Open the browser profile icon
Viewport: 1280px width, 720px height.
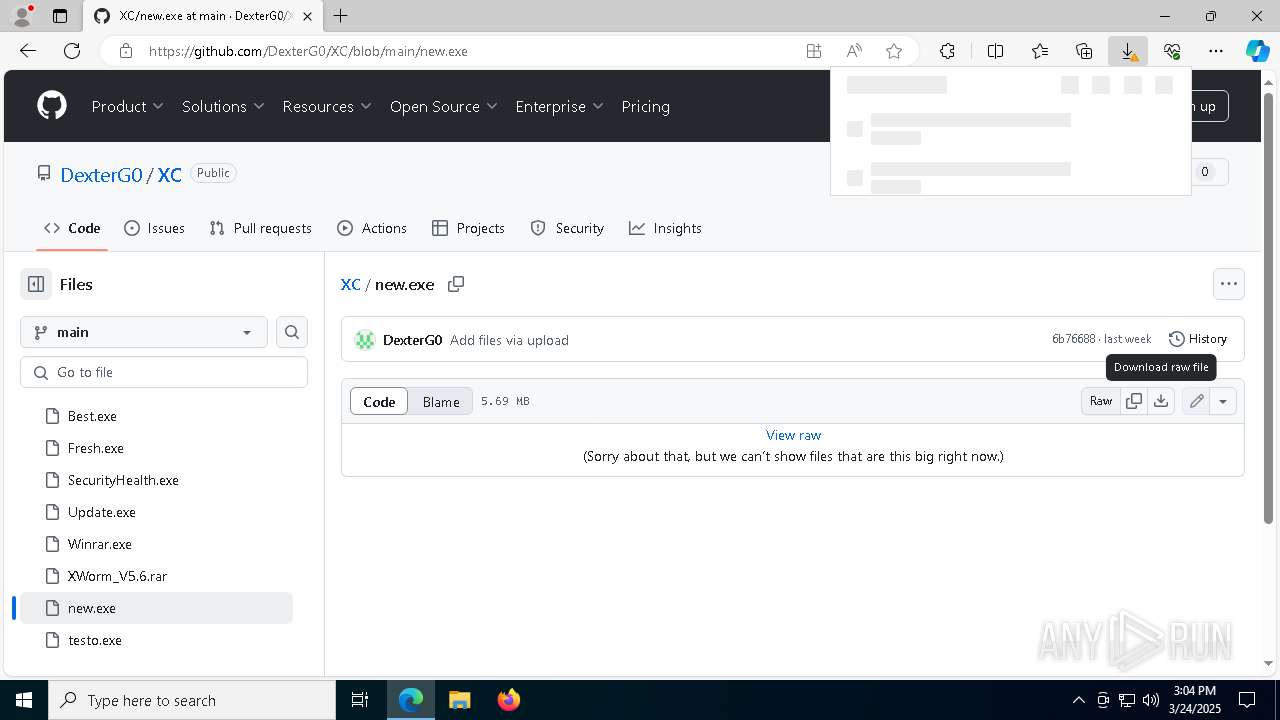(22, 16)
